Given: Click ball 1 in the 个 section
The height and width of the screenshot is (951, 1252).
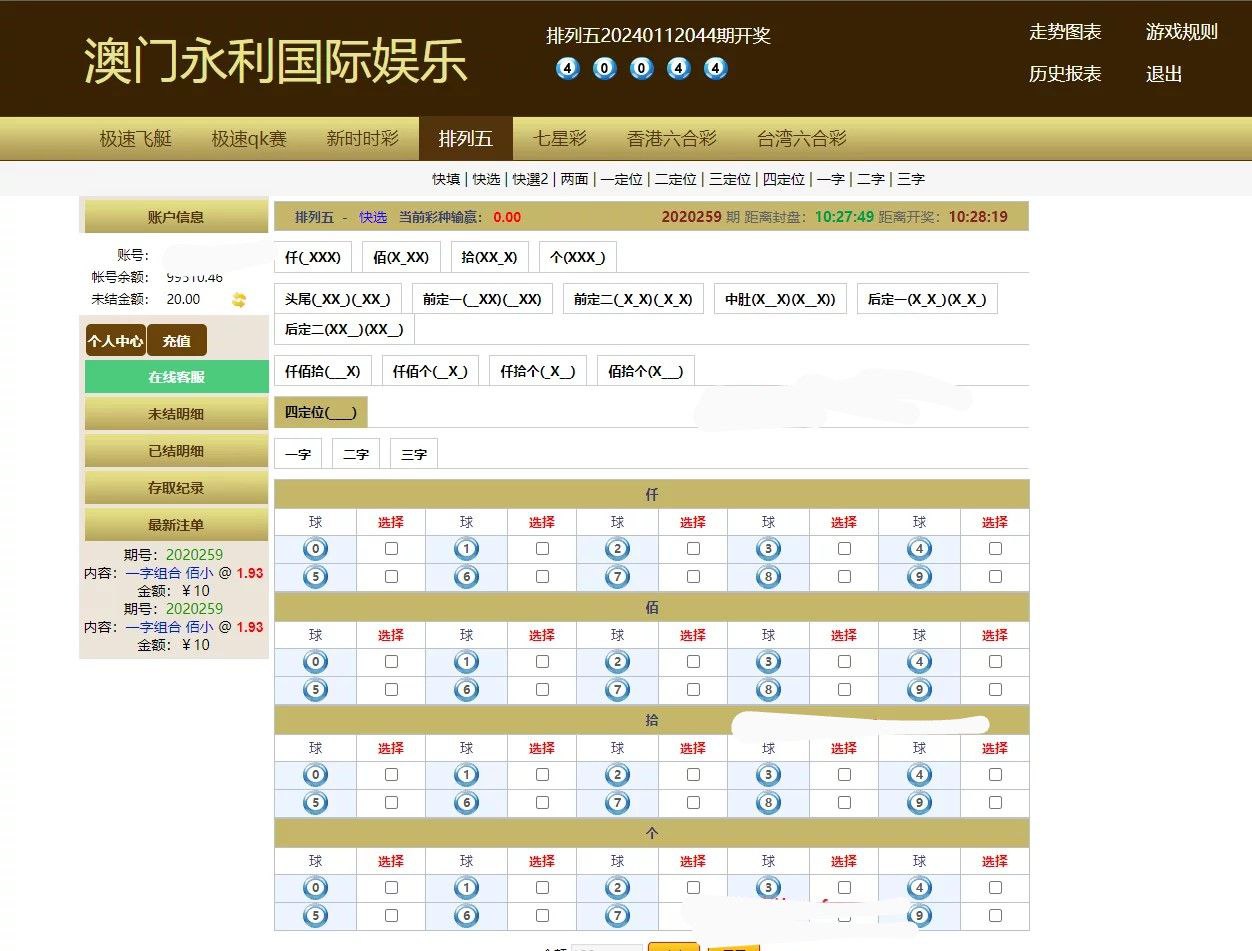Looking at the screenshot, I should click(x=466, y=888).
